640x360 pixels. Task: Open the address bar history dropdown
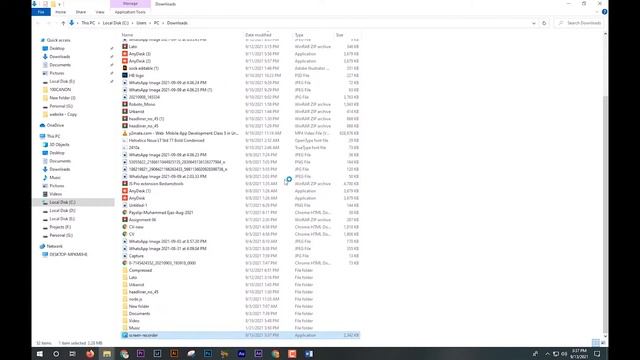coord(533,23)
